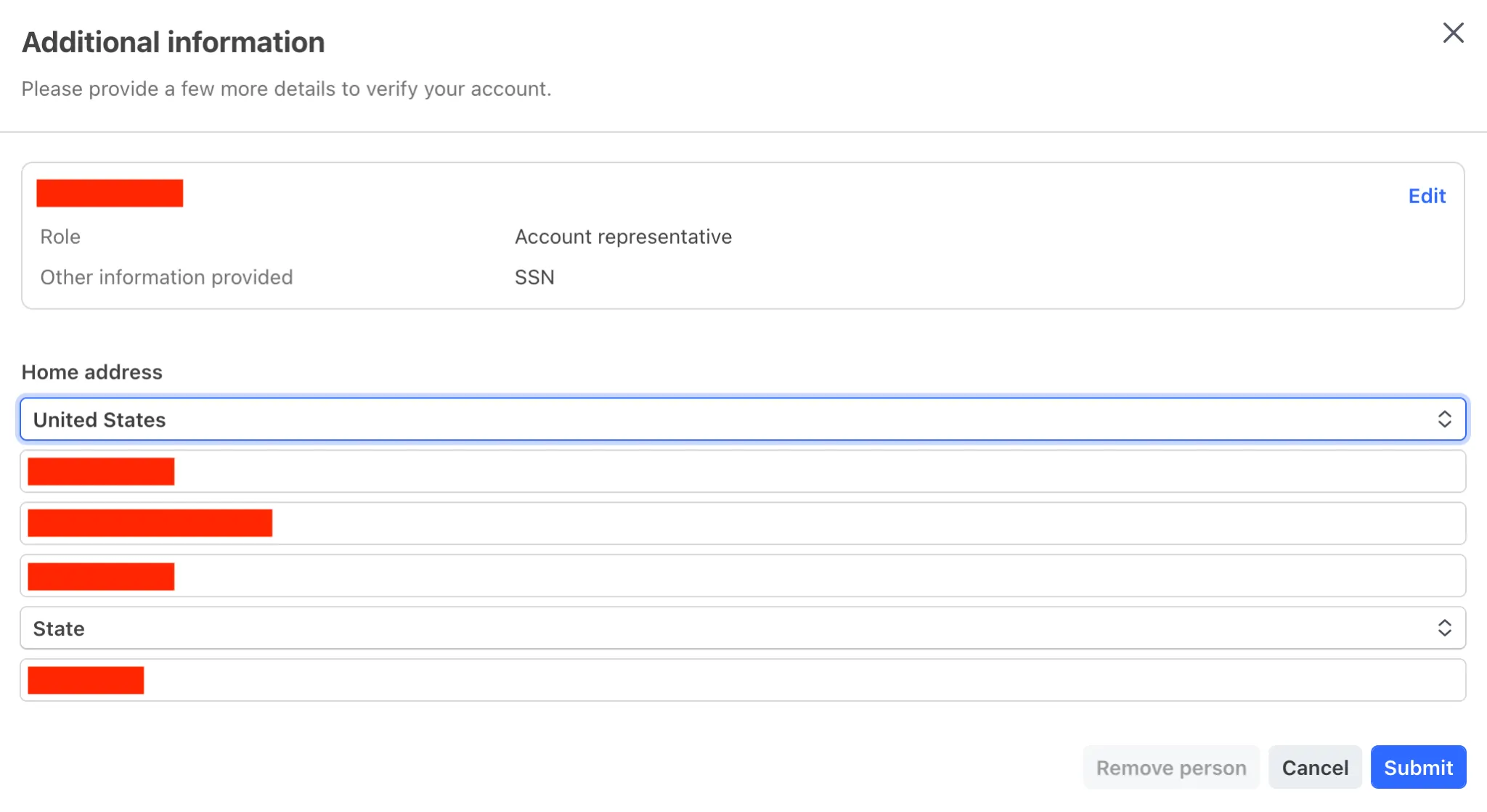Click the redacted person name in card
Image resolution: width=1487 pixels, height=812 pixels.
coord(110,193)
